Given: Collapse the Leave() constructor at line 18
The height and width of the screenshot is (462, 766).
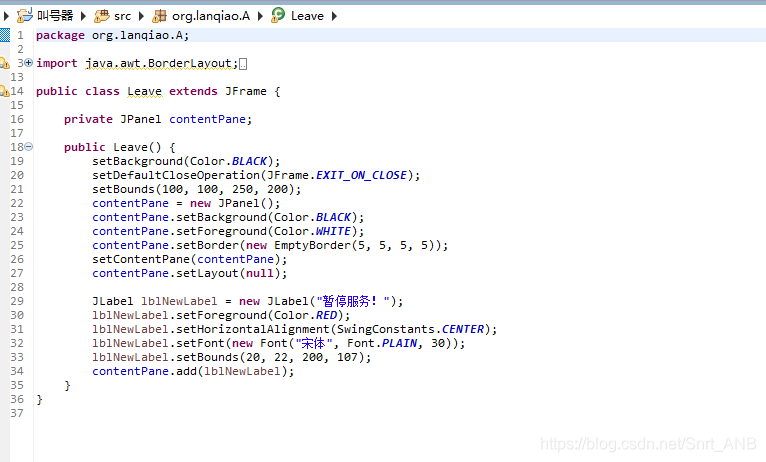Looking at the screenshot, I should [x=29, y=147].
